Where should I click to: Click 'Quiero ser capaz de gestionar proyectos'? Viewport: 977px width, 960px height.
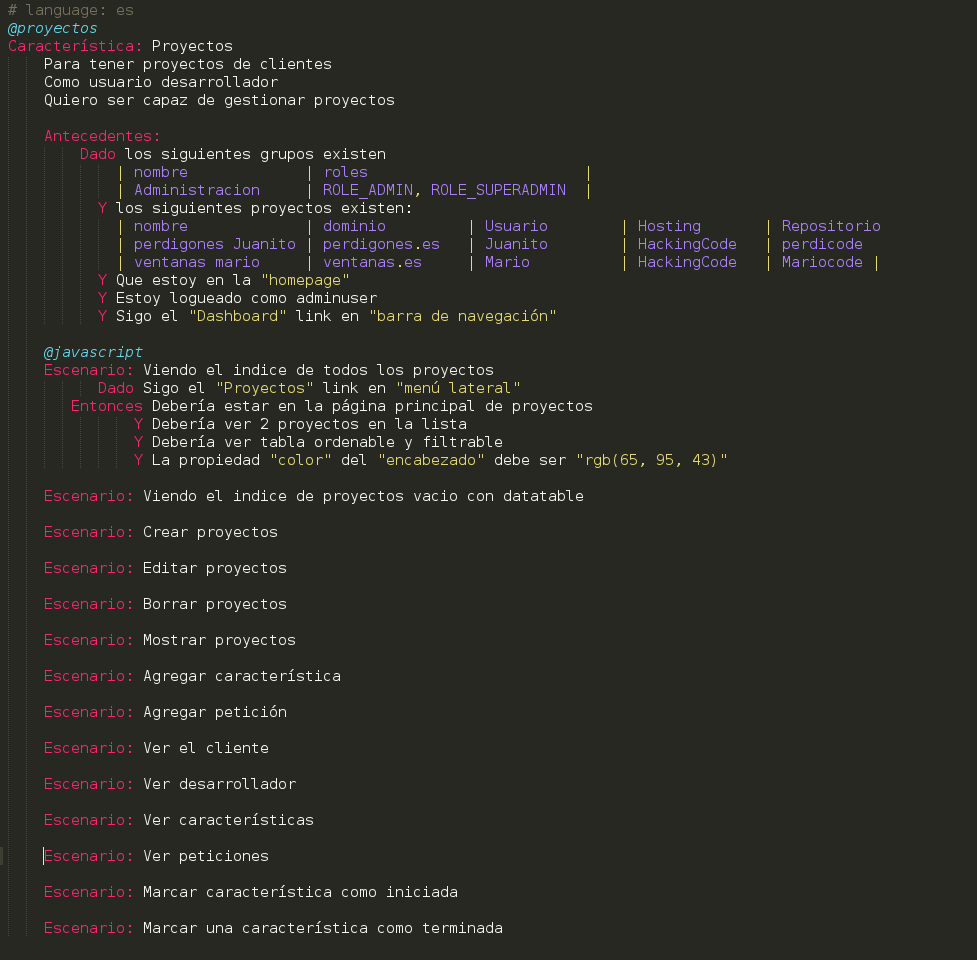pos(219,100)
